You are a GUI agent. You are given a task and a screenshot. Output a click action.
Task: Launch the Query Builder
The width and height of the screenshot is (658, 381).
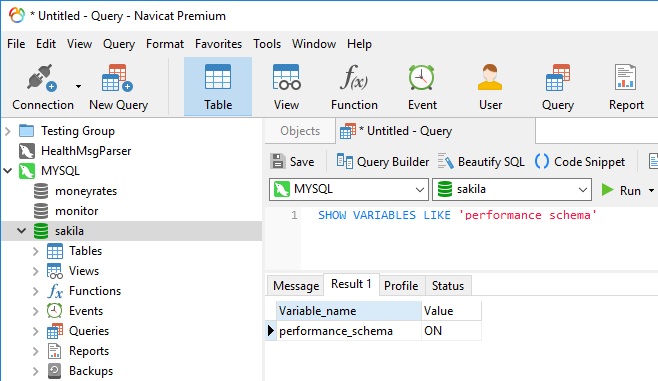[x=383, y=162]
